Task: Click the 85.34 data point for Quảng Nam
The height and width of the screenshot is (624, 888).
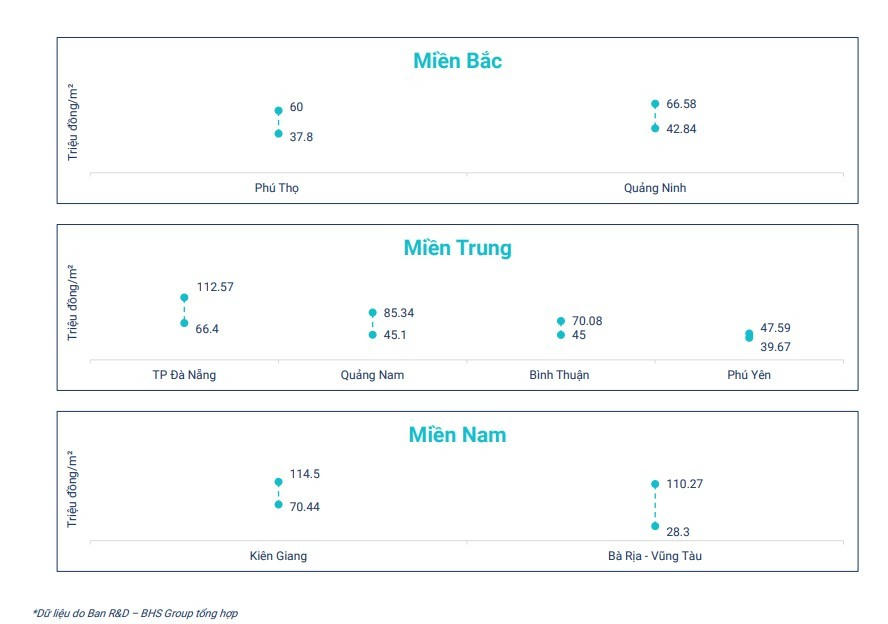Action: [x=372, y=313]
